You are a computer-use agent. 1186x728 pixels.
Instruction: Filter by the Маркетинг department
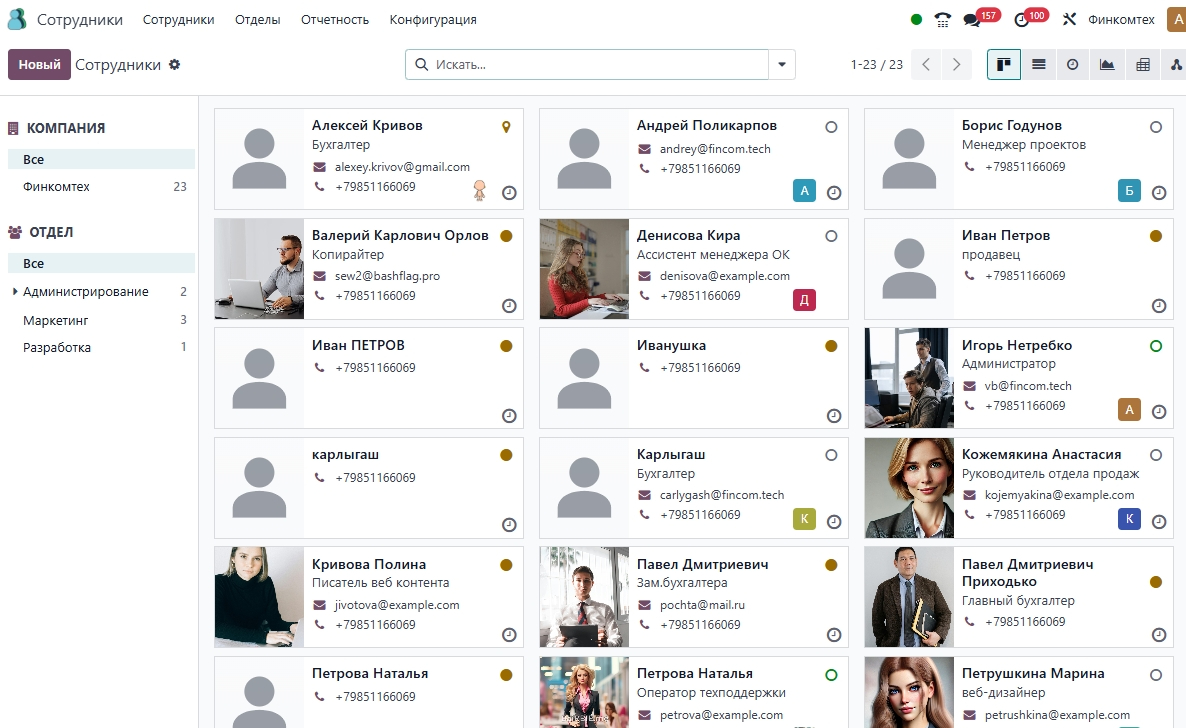tap(56, 320)
